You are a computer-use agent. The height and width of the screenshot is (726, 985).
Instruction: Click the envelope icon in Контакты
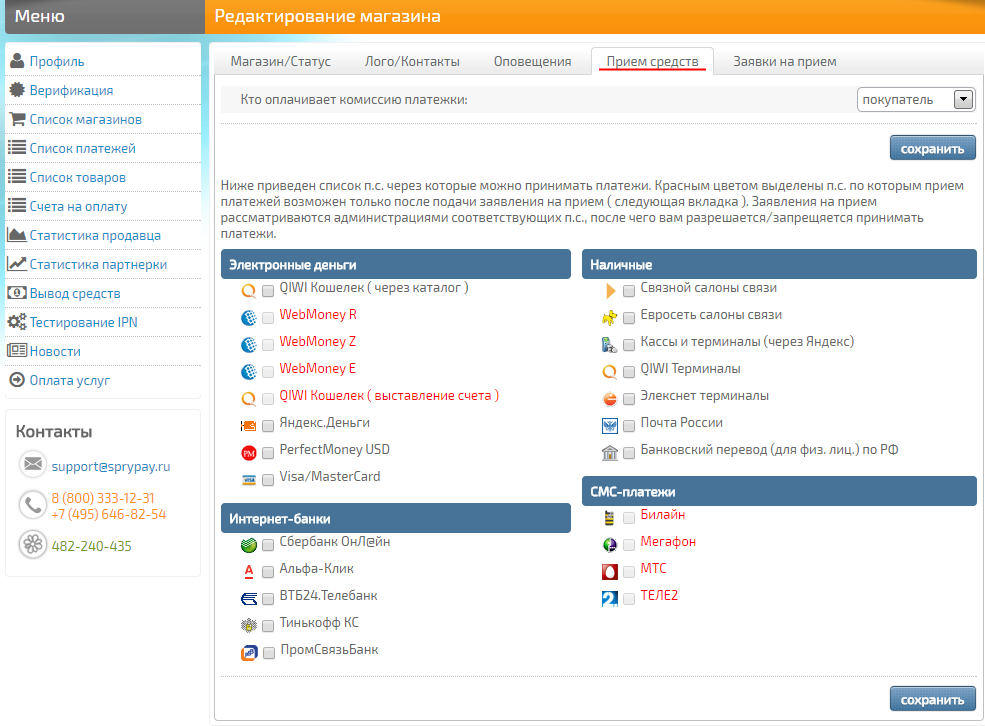[33, 465]
